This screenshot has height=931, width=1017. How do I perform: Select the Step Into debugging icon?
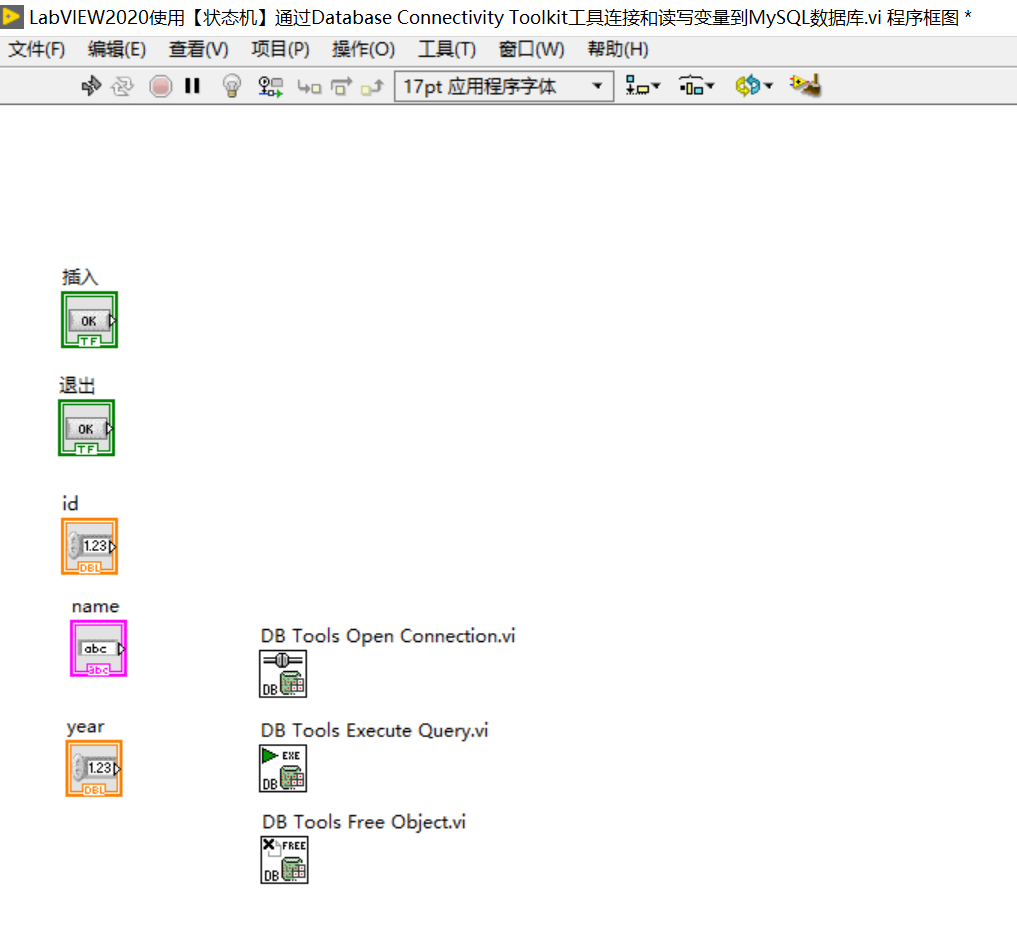[x=311, y=86]
